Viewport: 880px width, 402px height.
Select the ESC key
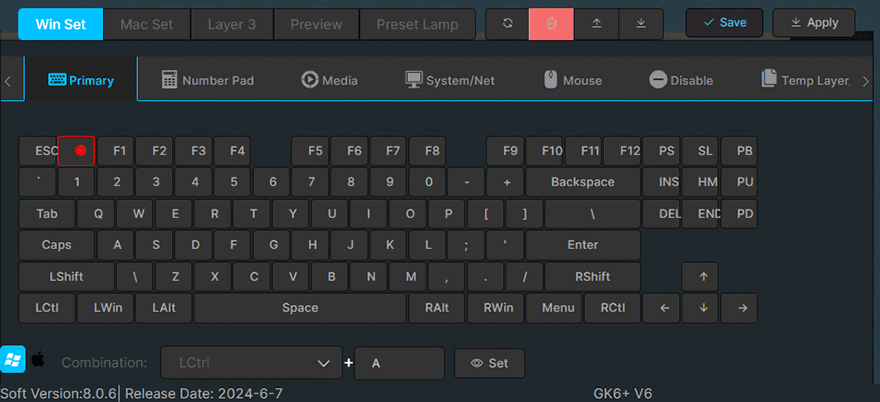coord(38,151)
